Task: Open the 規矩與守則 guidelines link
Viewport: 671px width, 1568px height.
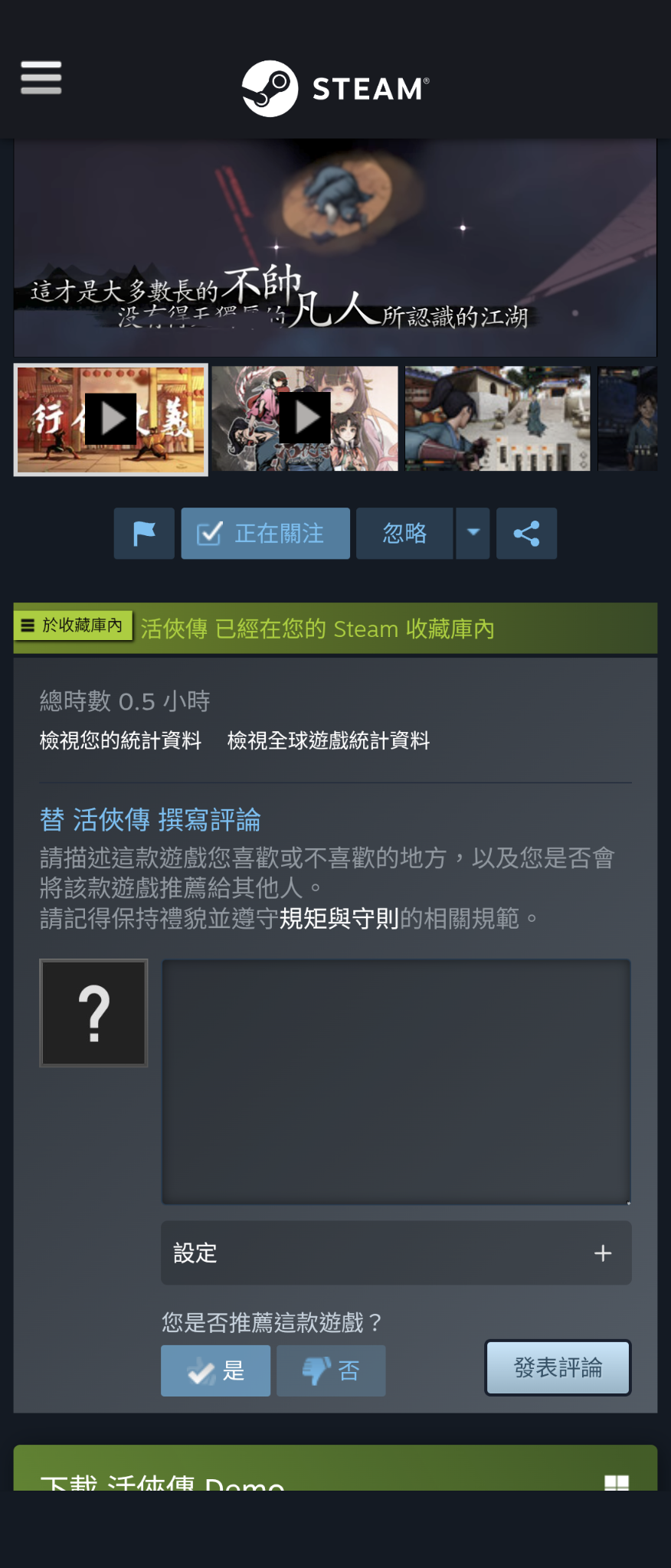Action: click(x=339, y=918)
